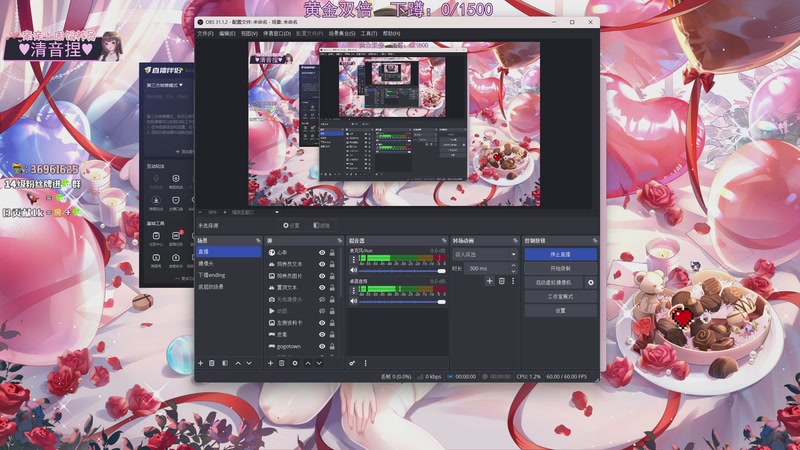Image resolution: width=800 pixels, height=450 pixels.
Task: Toggle 工作室模式 studio mode button
Action: [x=560, y=296]
